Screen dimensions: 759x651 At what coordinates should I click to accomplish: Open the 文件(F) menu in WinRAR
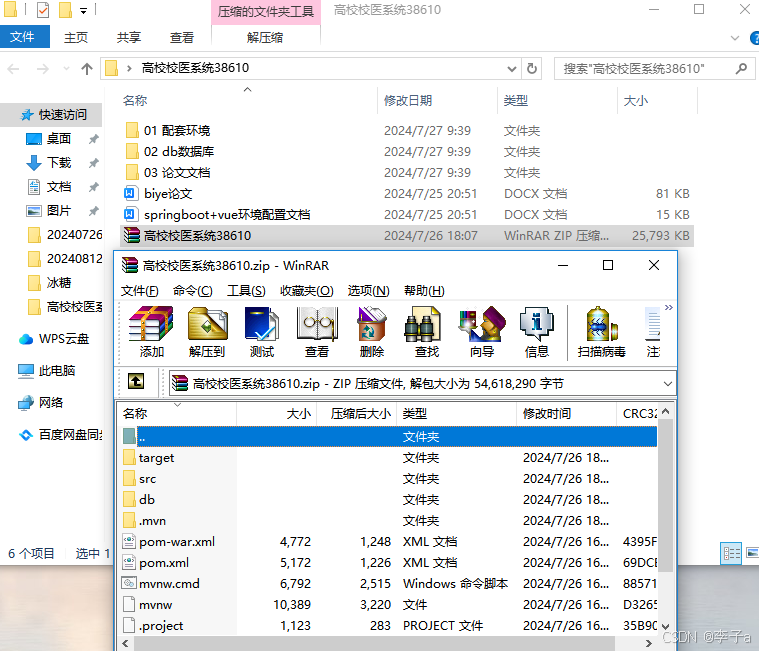point(139,291)
